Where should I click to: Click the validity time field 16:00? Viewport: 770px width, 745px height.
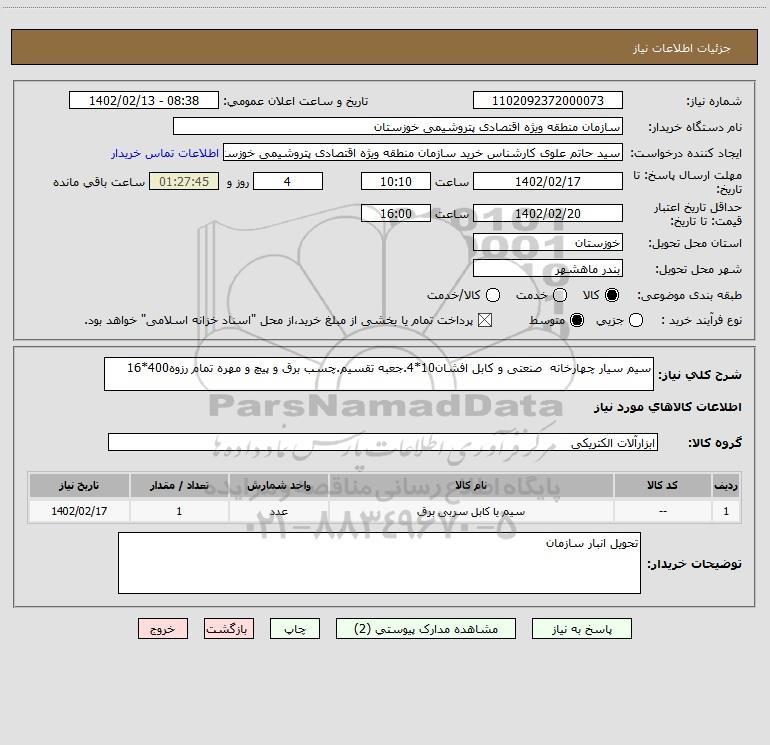pos(396,213)
